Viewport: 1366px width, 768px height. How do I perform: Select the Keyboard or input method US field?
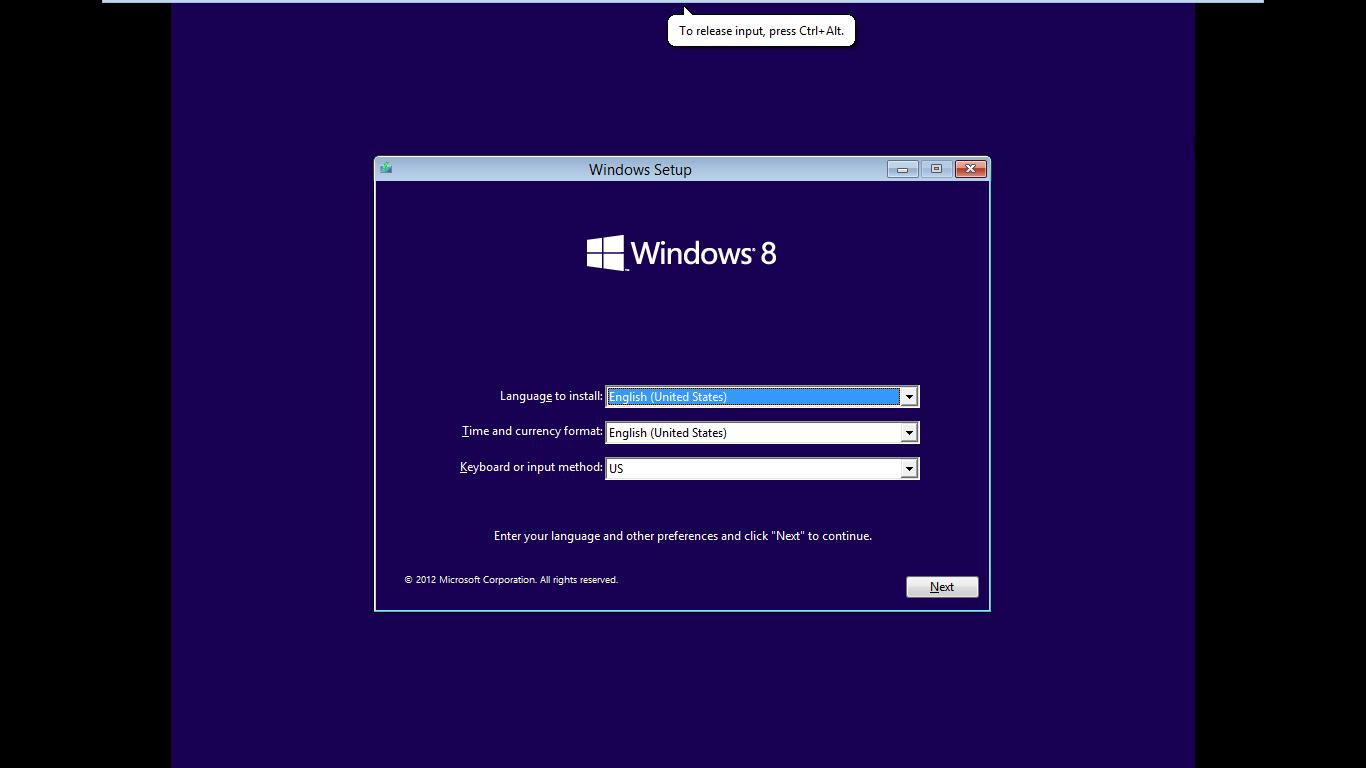(x=762, y=469)
